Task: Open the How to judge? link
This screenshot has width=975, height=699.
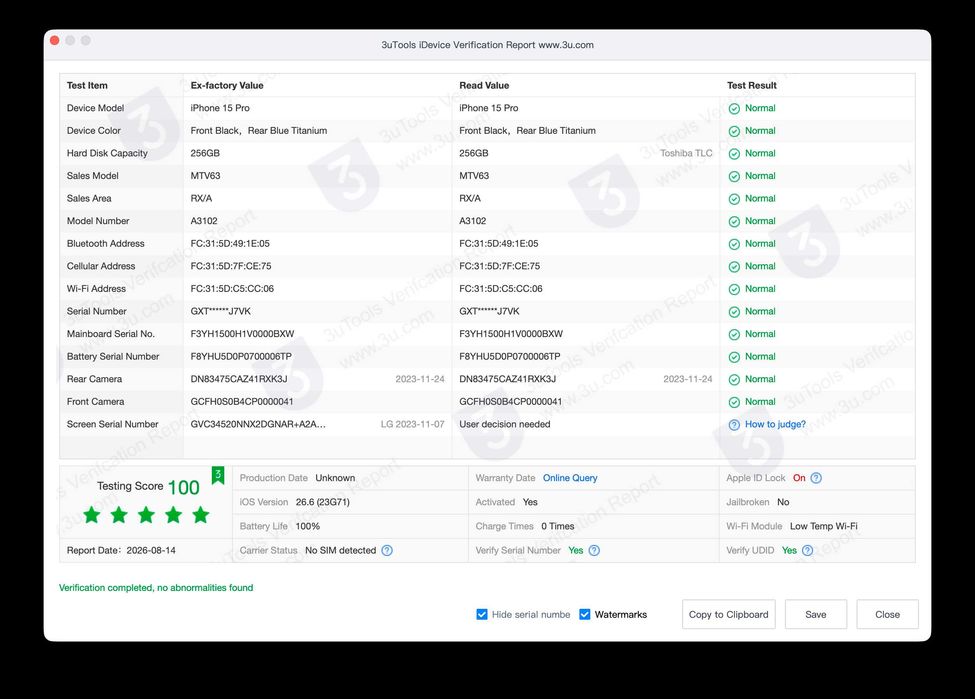Action: point(775,424)
